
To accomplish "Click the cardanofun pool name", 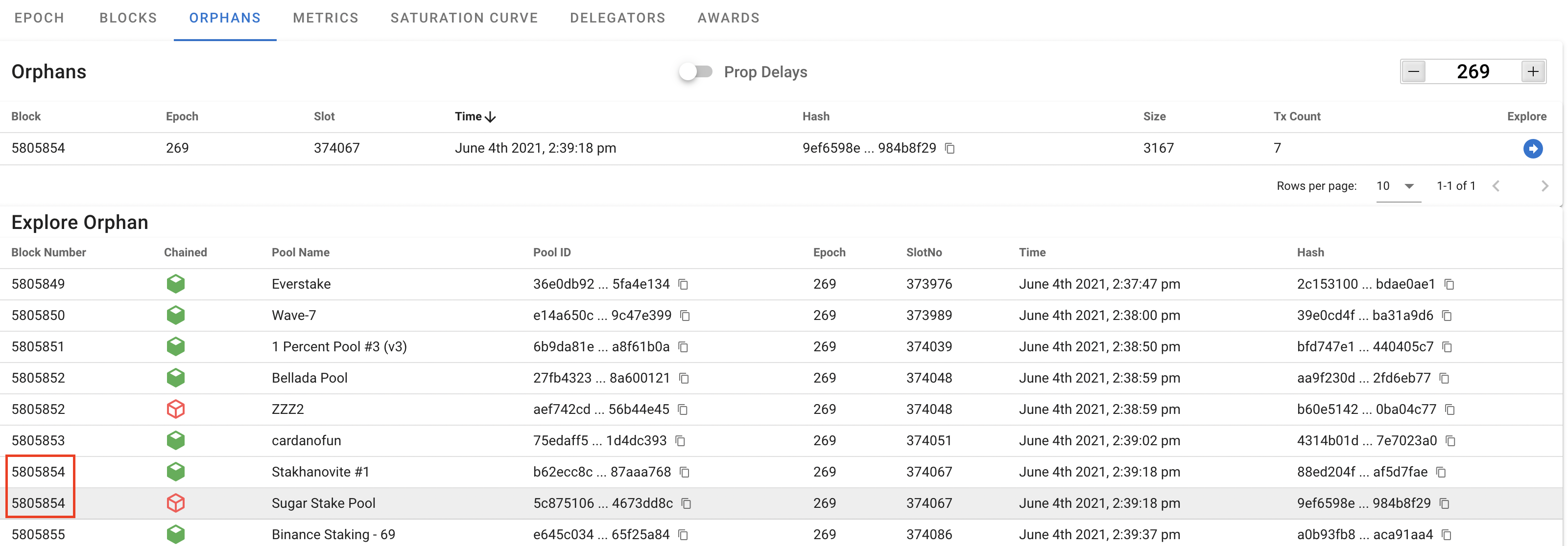I will coord(306,440).
